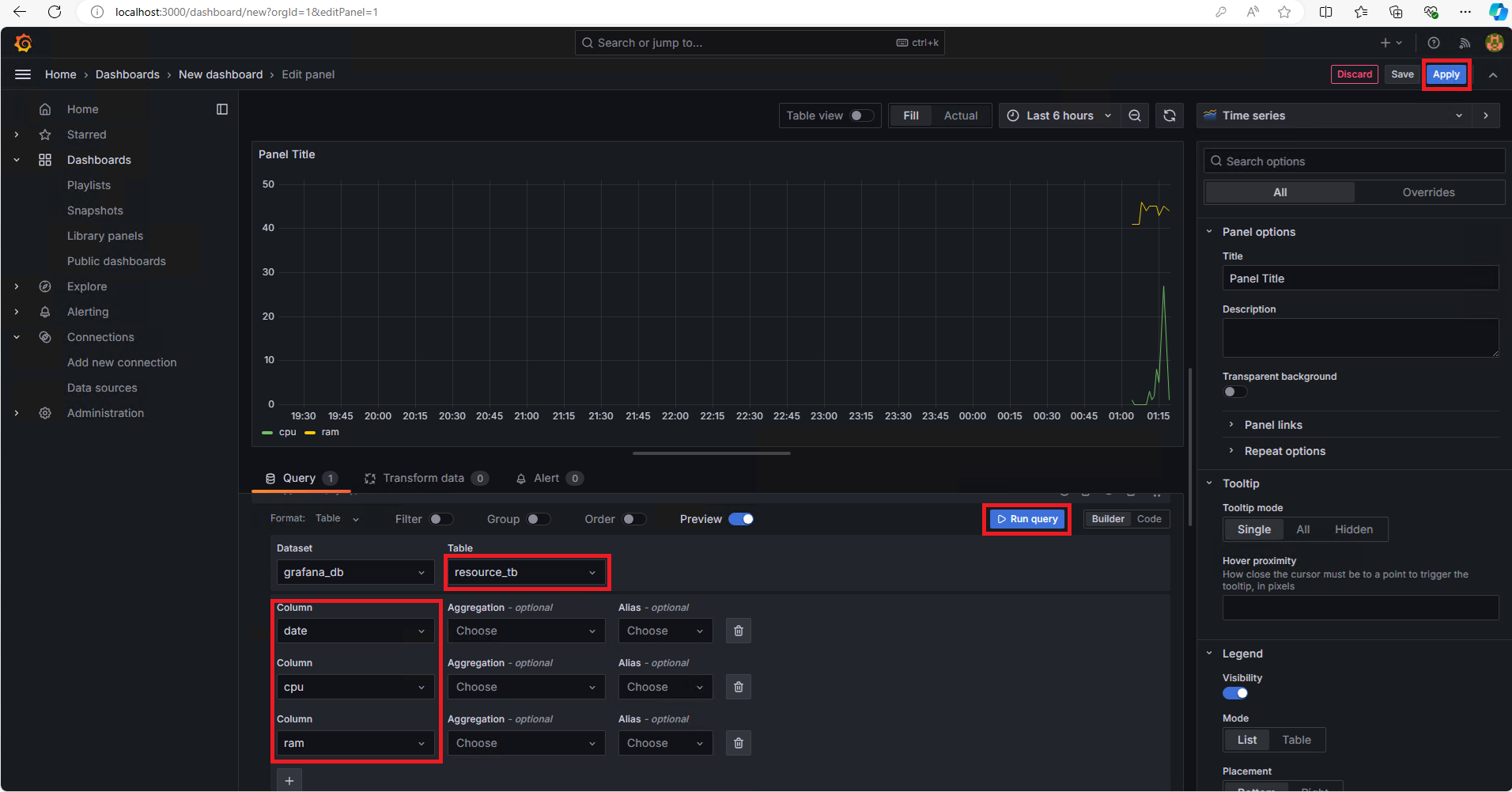Open Starred in the sidebar
The height and width of the screenshot is (792, 1512).
pos(86,135)
